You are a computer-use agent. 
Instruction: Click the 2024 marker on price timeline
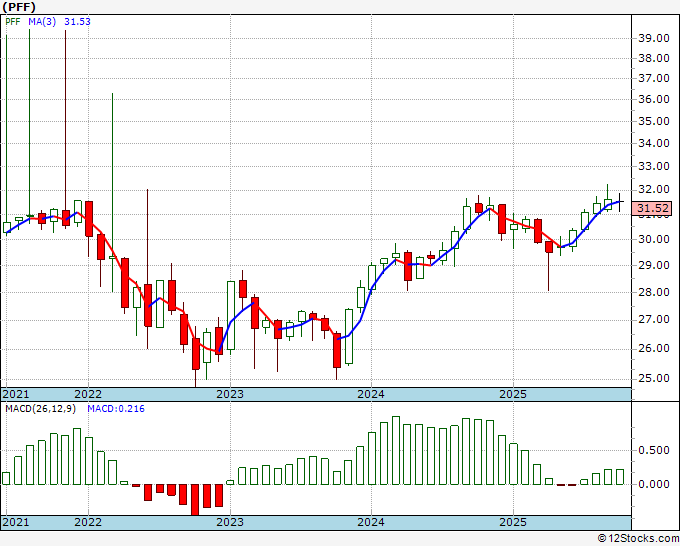coord(371,394)
